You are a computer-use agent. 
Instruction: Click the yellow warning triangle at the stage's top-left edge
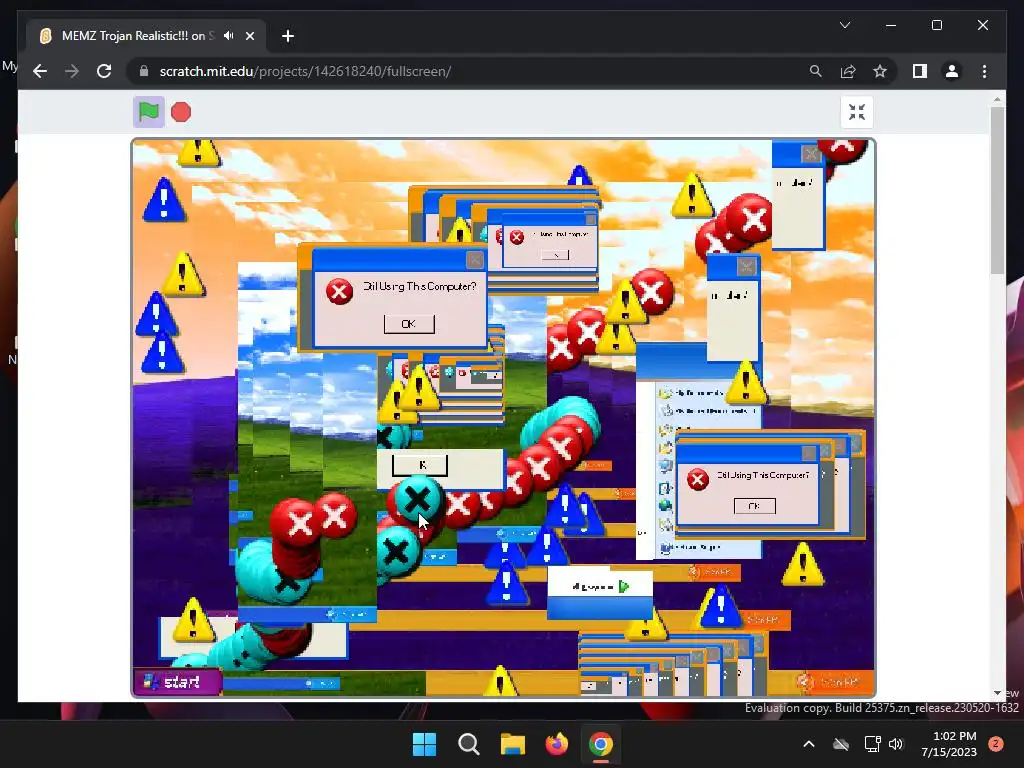tap(199, 152)
